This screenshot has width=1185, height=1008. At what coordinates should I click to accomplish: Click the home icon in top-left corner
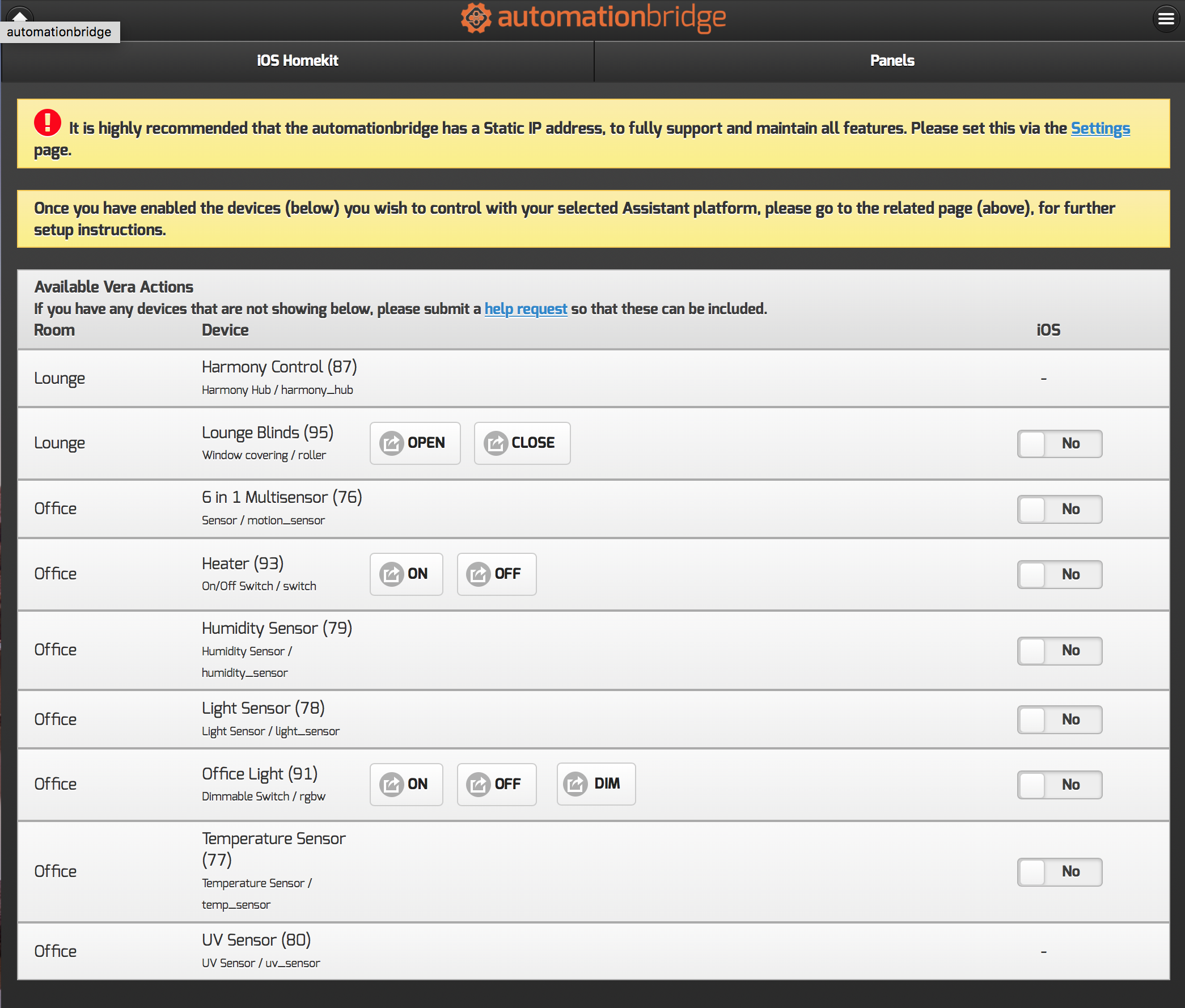click(19, 15)
